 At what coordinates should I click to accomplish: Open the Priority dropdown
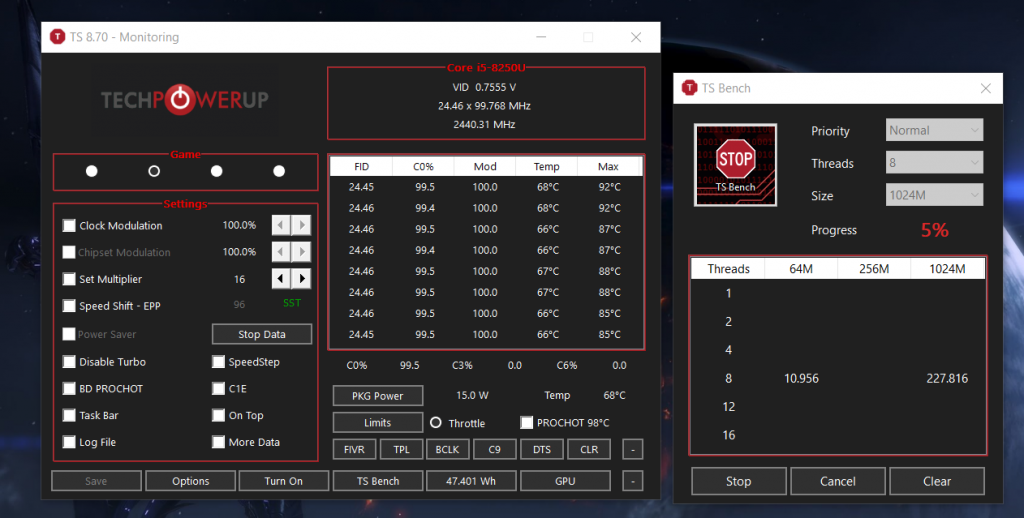coord(934,130)
